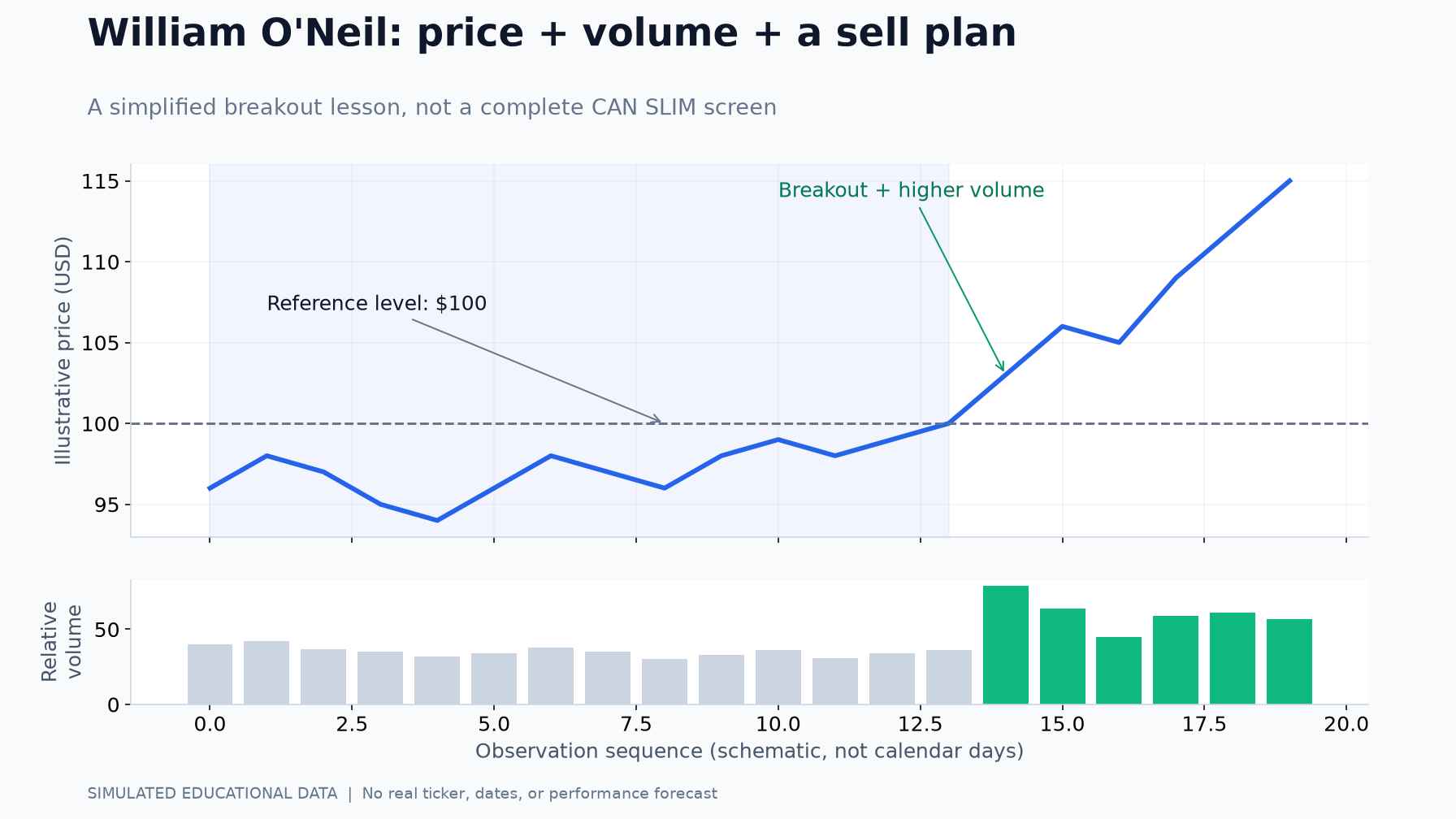
Task: Click the price line low near 94
Action: (437, 520)
